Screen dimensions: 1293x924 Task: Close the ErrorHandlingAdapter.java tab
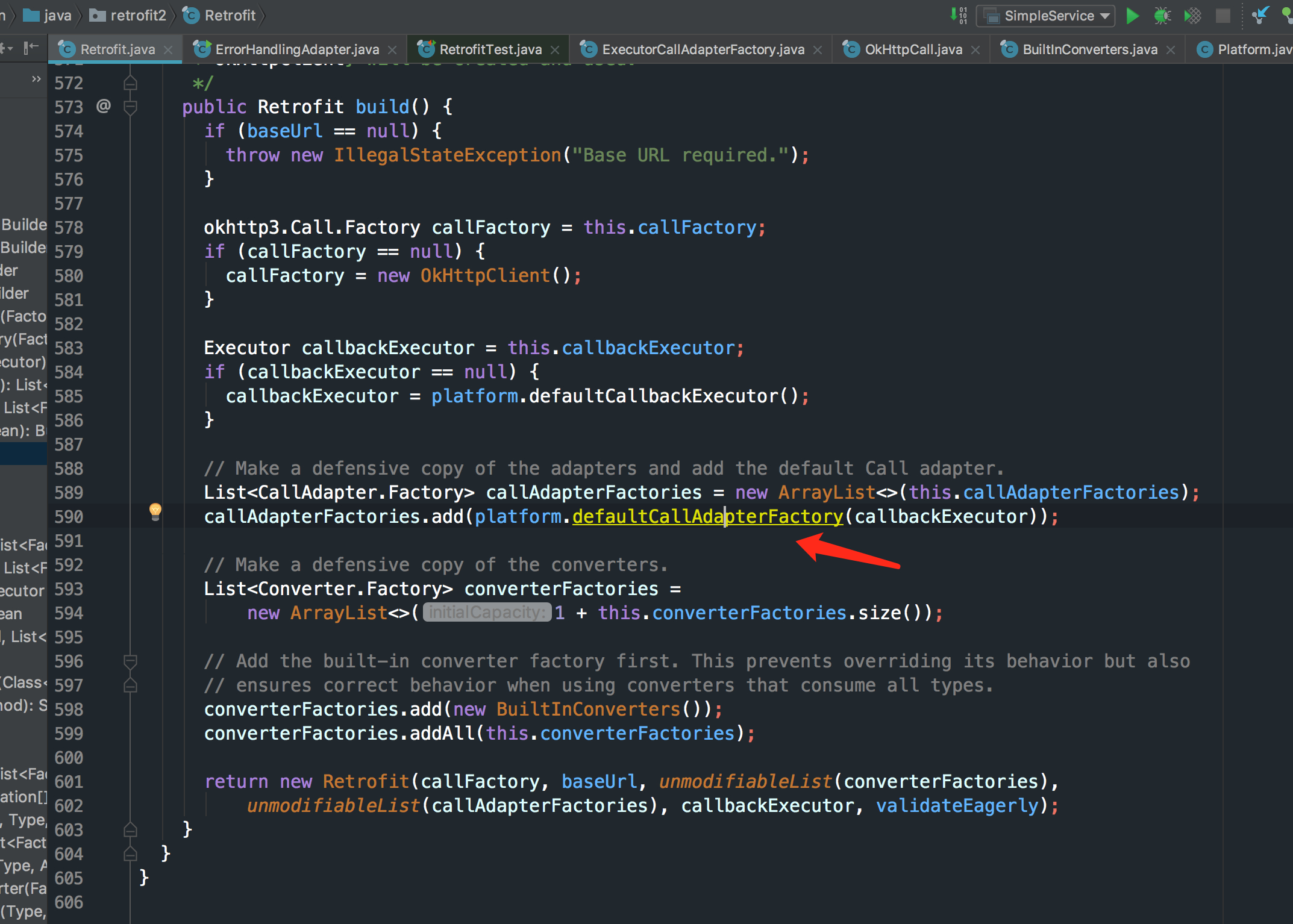coord(392,50)
